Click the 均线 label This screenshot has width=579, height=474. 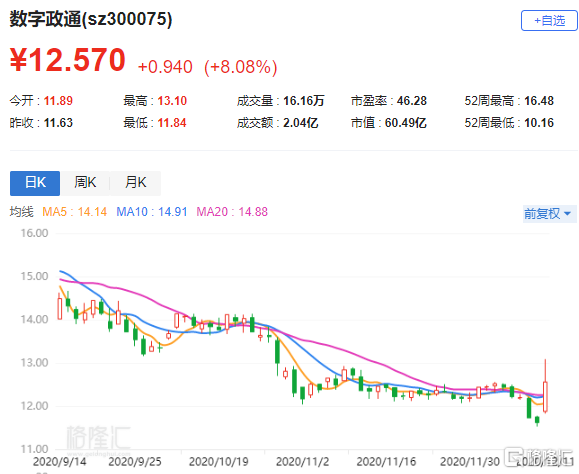(x=21, y=212)
